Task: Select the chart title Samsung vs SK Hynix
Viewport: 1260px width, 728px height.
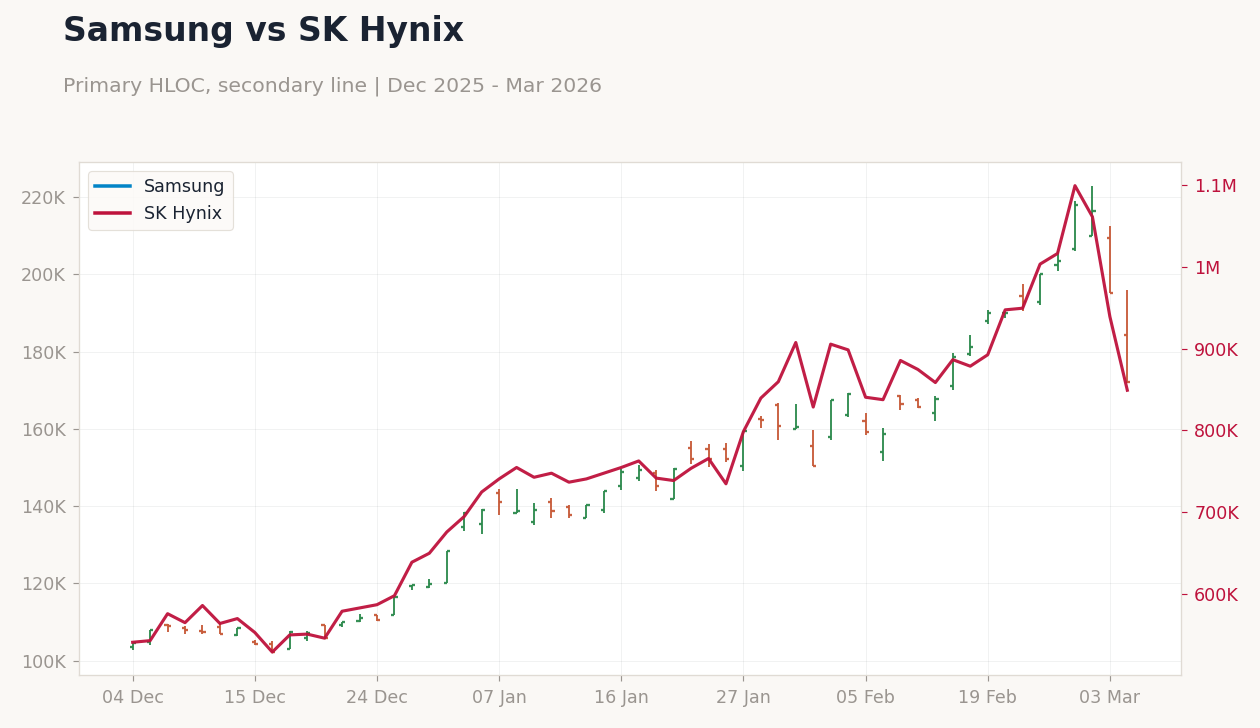Action: pyautogui.click(x=263, y=31)
